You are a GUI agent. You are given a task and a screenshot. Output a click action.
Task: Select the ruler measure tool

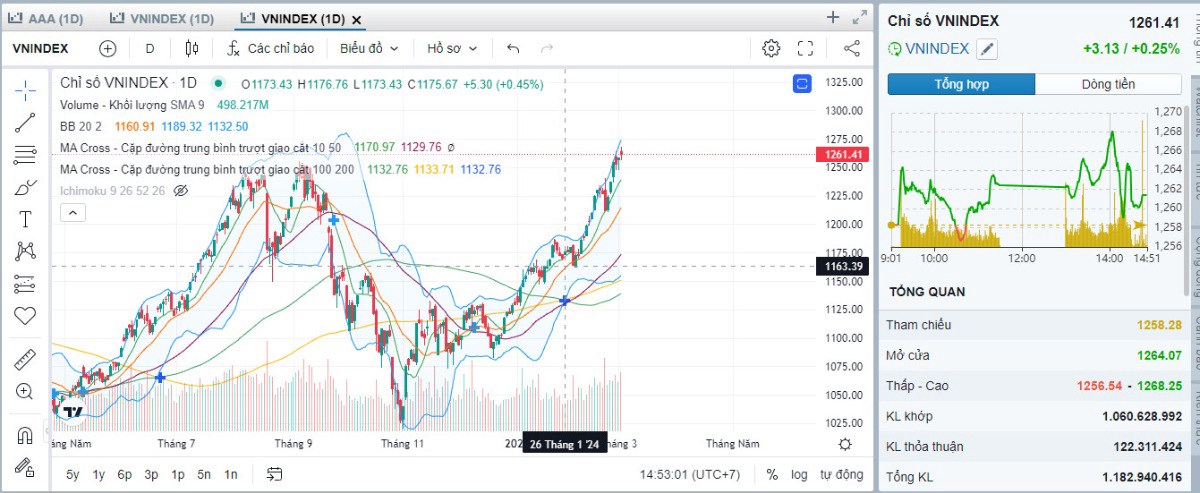coord(25,359)
